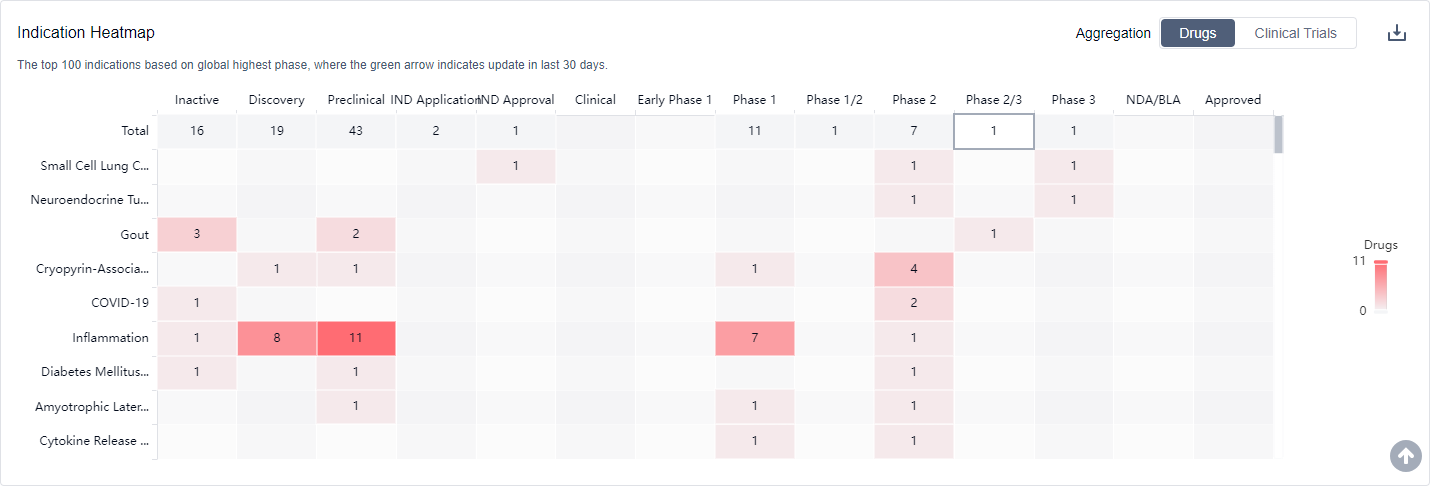The image size is (1435, 489).
Task: Click COVID-19 Phase 2 cell showing 2
Action: point(914,303)
